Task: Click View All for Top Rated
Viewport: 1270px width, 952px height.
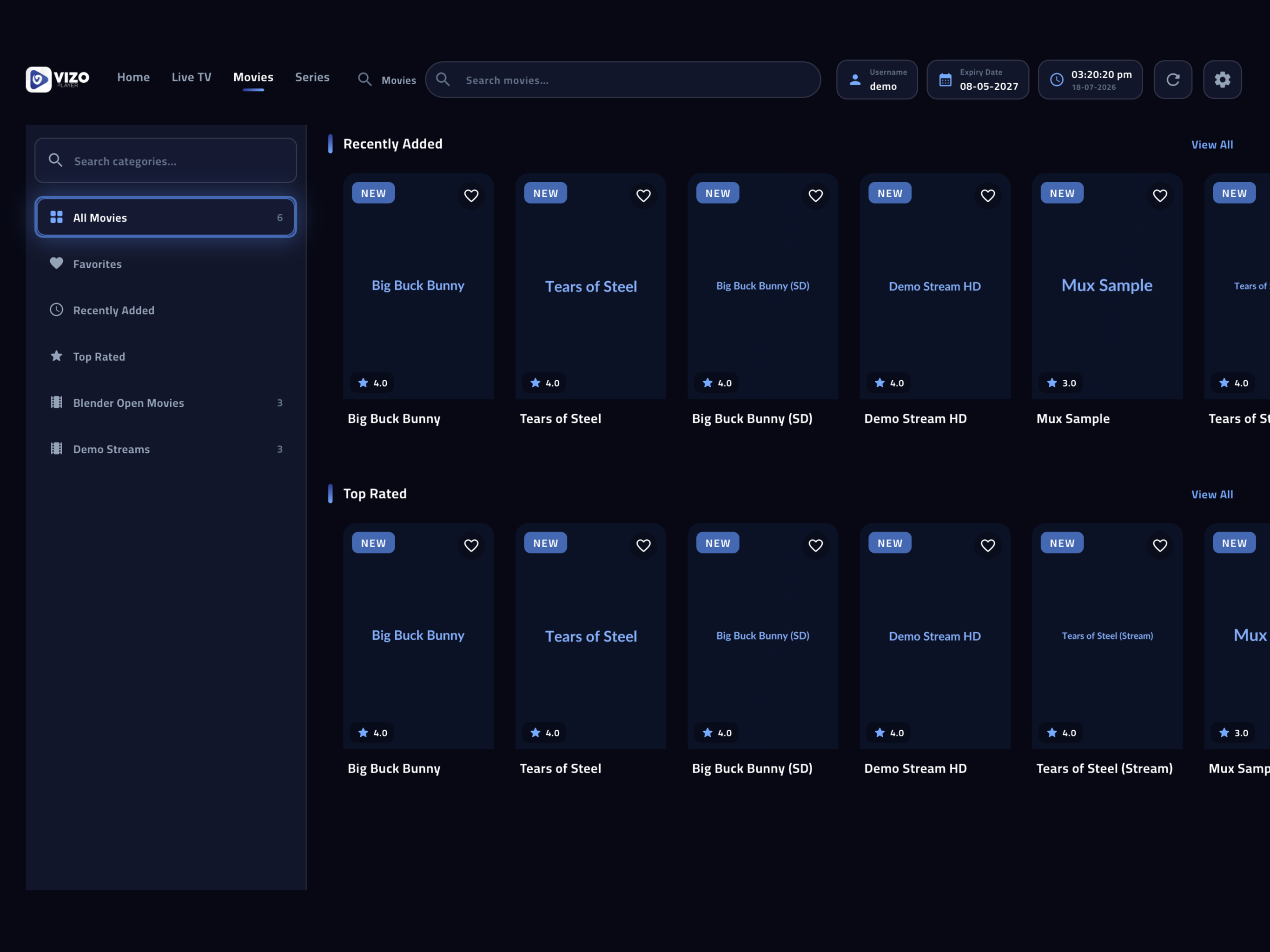Action: [x=1211, y=495]
